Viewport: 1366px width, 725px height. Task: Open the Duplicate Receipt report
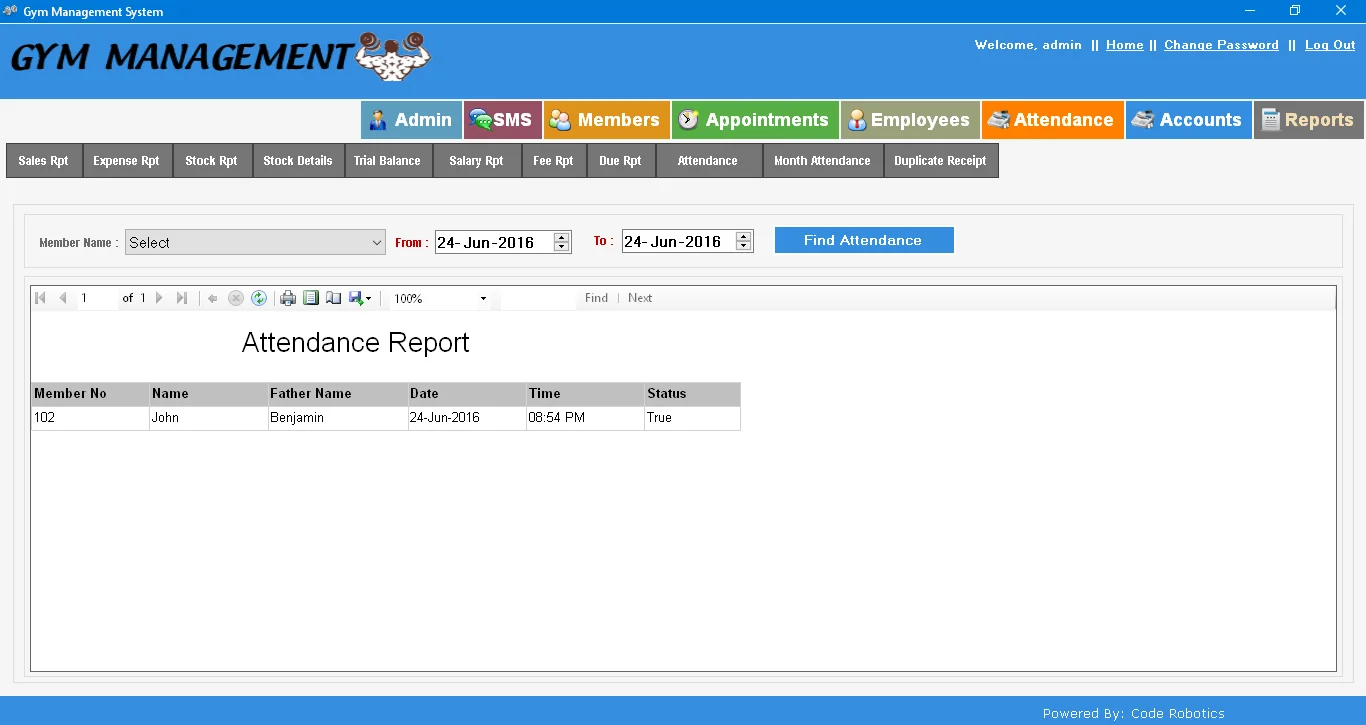click(x=941, y=161)
